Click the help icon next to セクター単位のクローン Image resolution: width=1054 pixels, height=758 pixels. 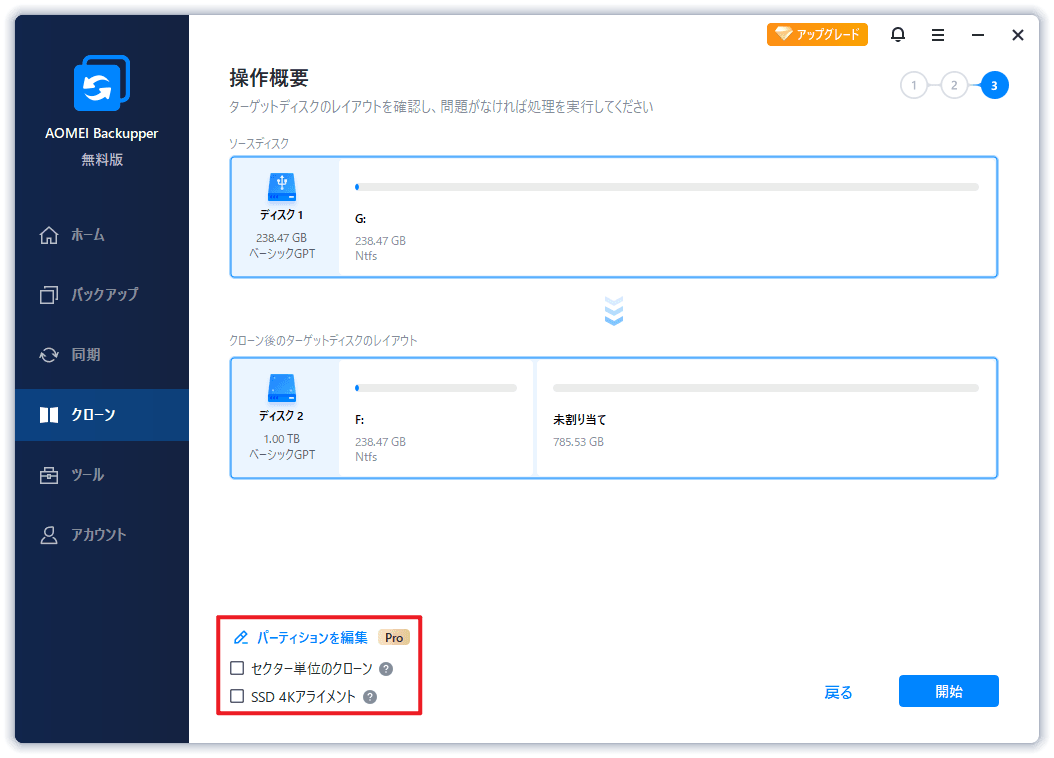(x=386, y=668)
